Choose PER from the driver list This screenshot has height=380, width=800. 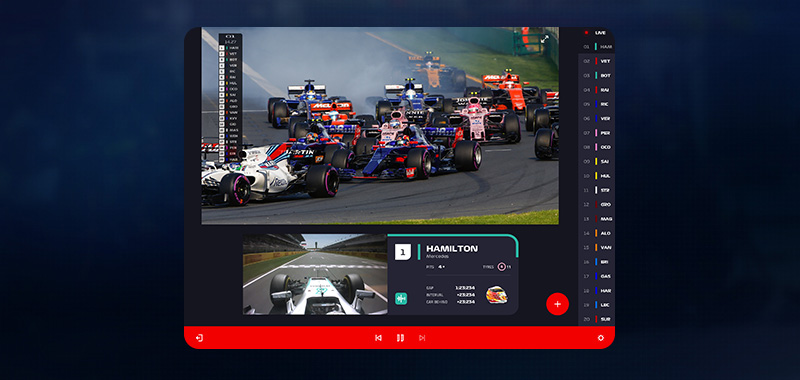(596, 133)
